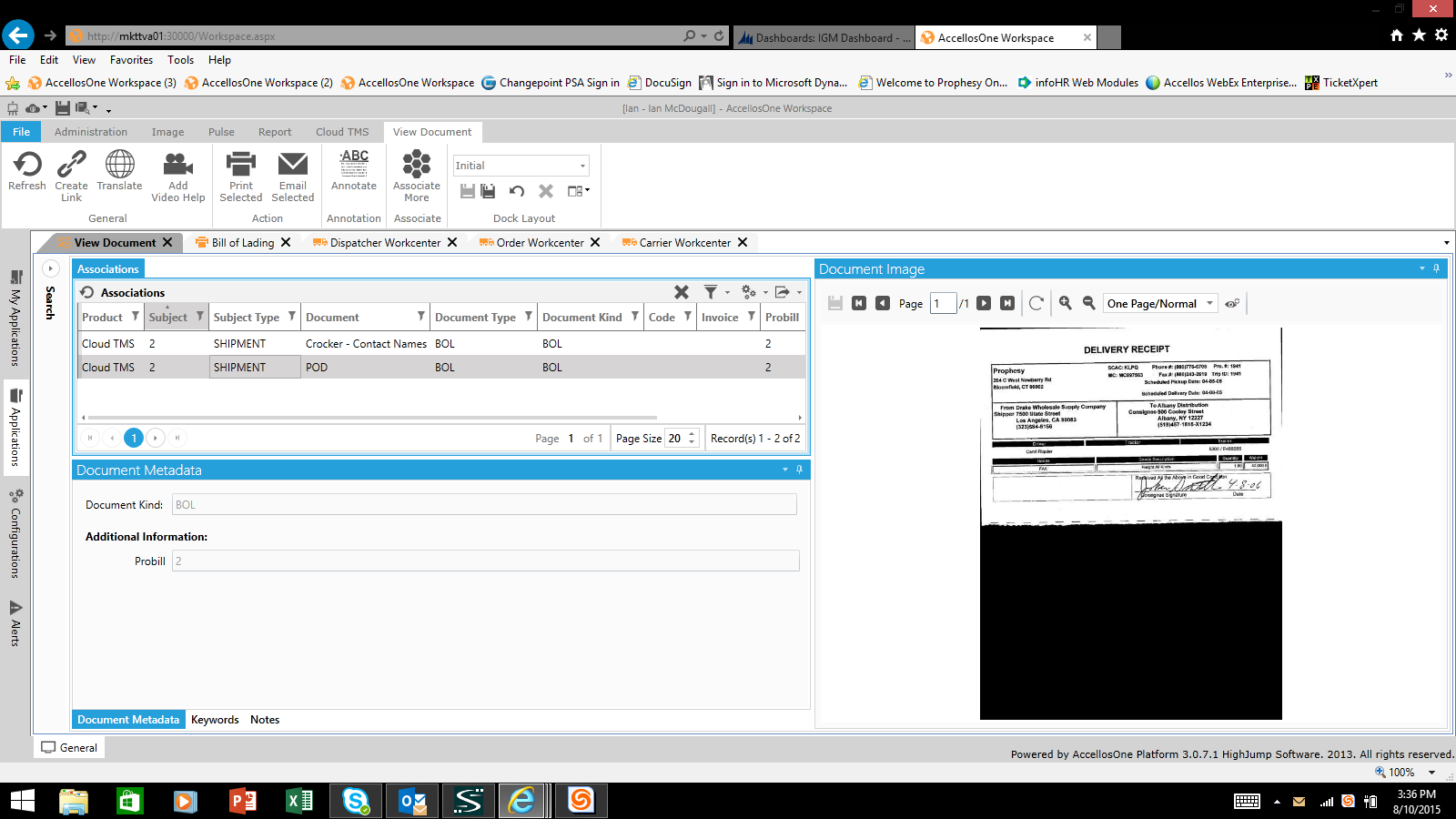
Task: Switch to the Cloud TMS ribbon tab
Action: tap(342, 132)
